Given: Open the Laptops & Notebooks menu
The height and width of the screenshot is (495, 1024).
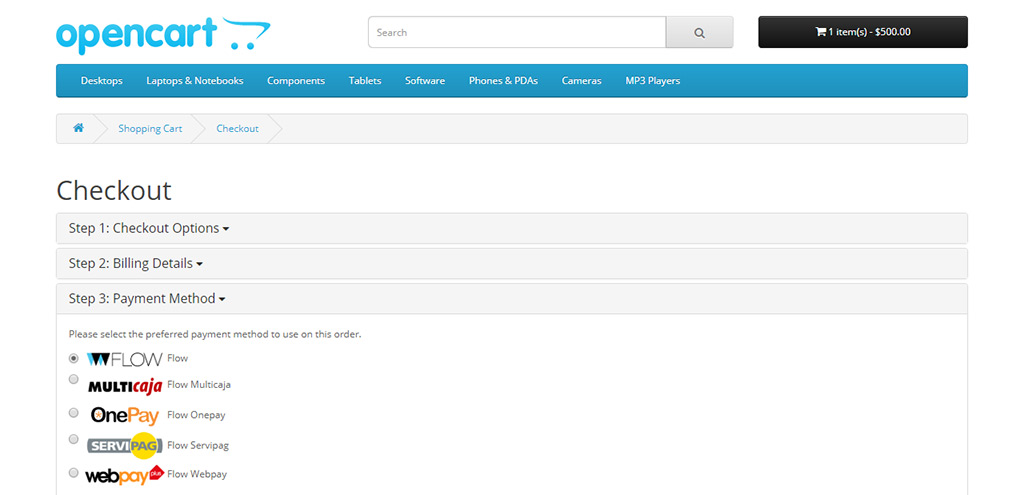Looking at the screenshot, I should point(195,80).
